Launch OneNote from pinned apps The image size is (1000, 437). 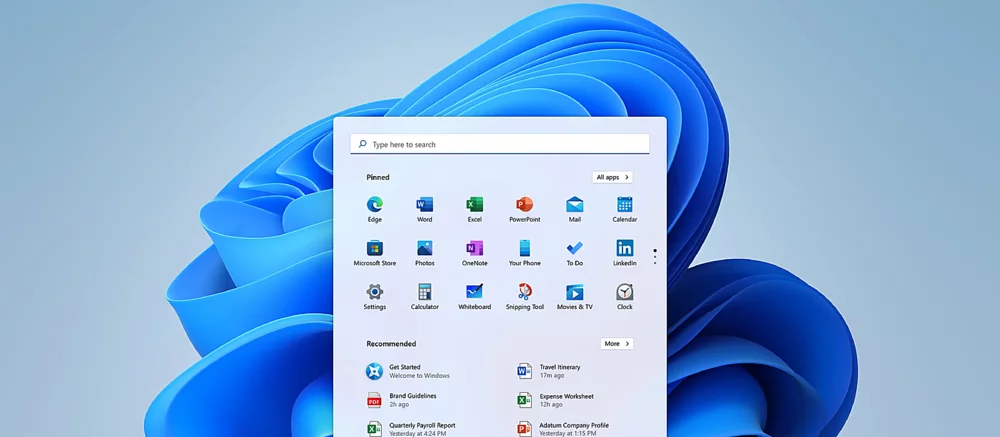[x=474, y=249]
